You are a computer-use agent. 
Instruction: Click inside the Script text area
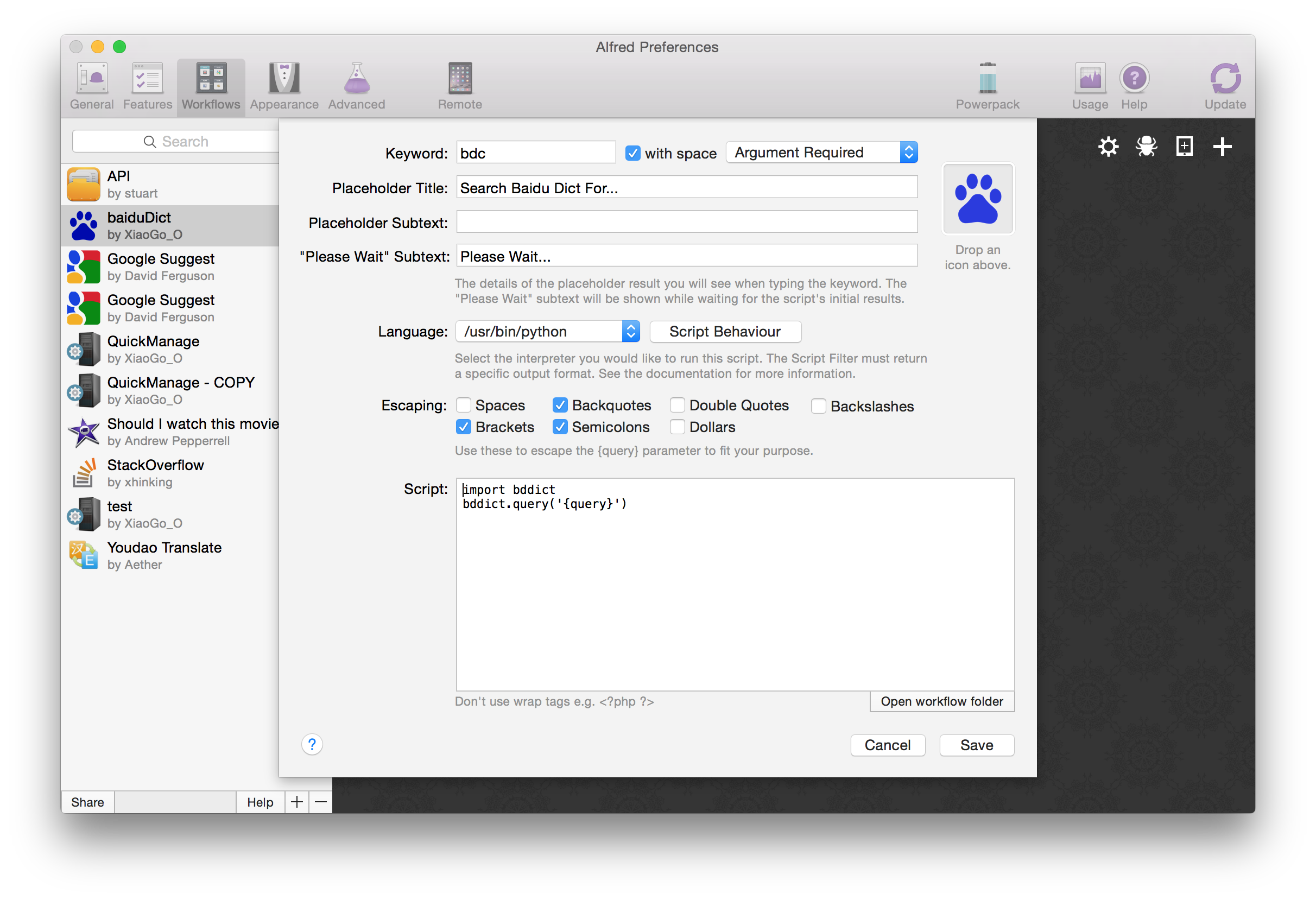coord(735,585)
